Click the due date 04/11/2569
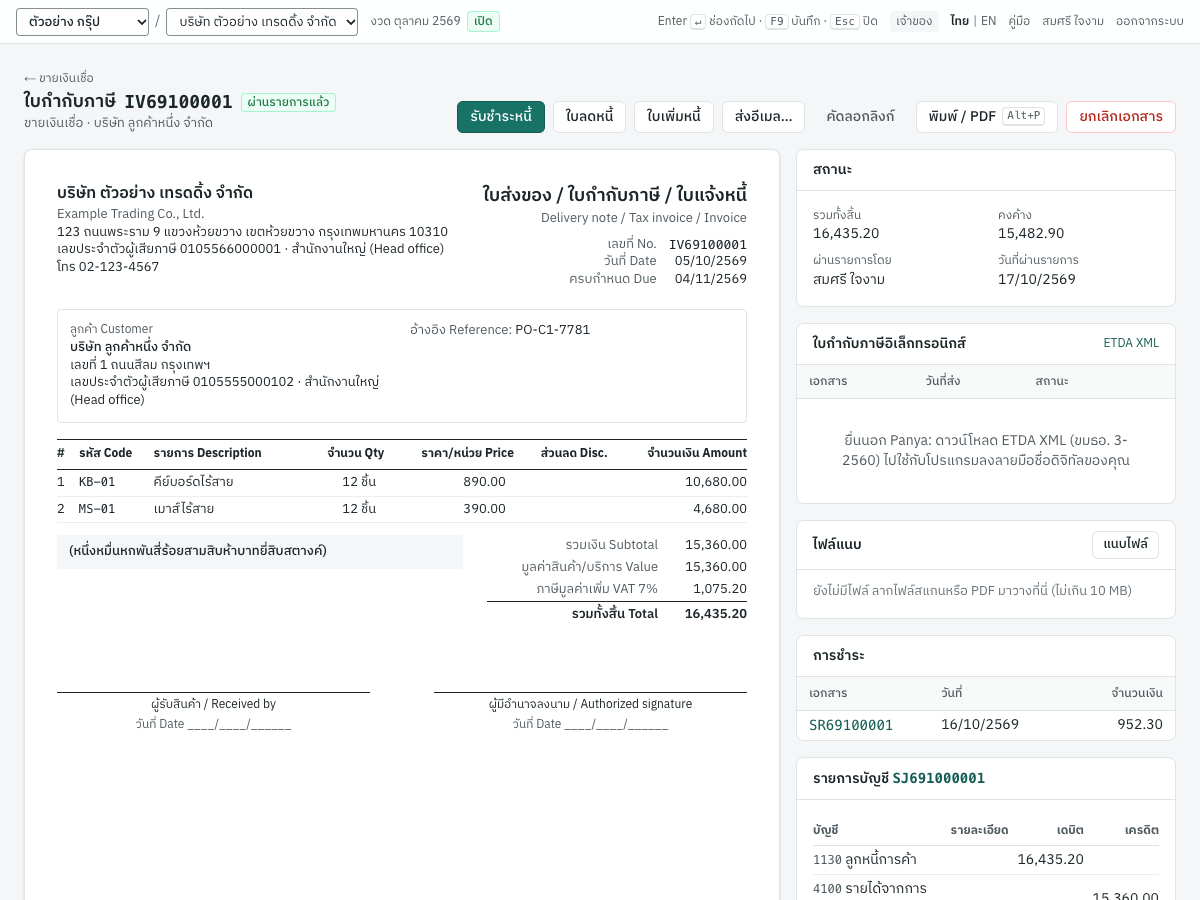Screen dimensions: 1200x900 (x=711, y=279)
